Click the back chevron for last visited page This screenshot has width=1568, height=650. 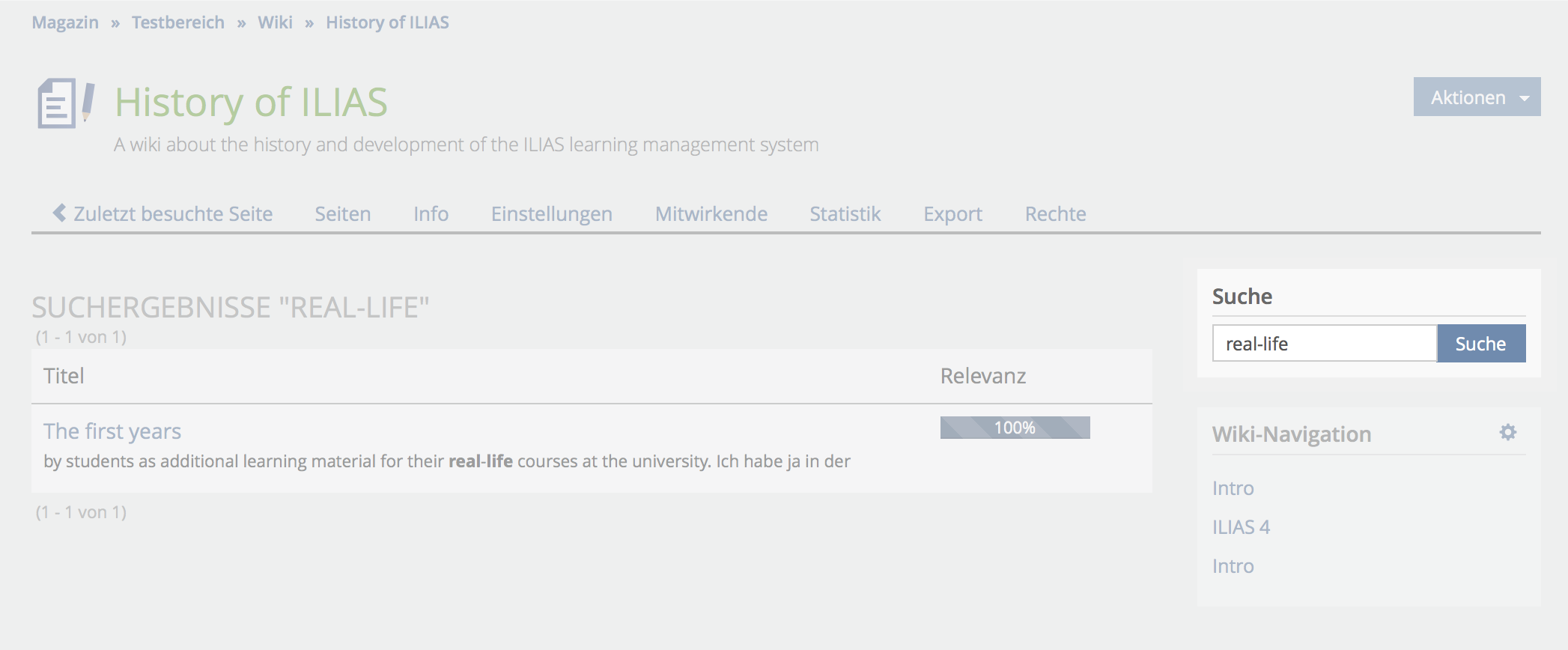pyautogui.click(x=60, y=213)
